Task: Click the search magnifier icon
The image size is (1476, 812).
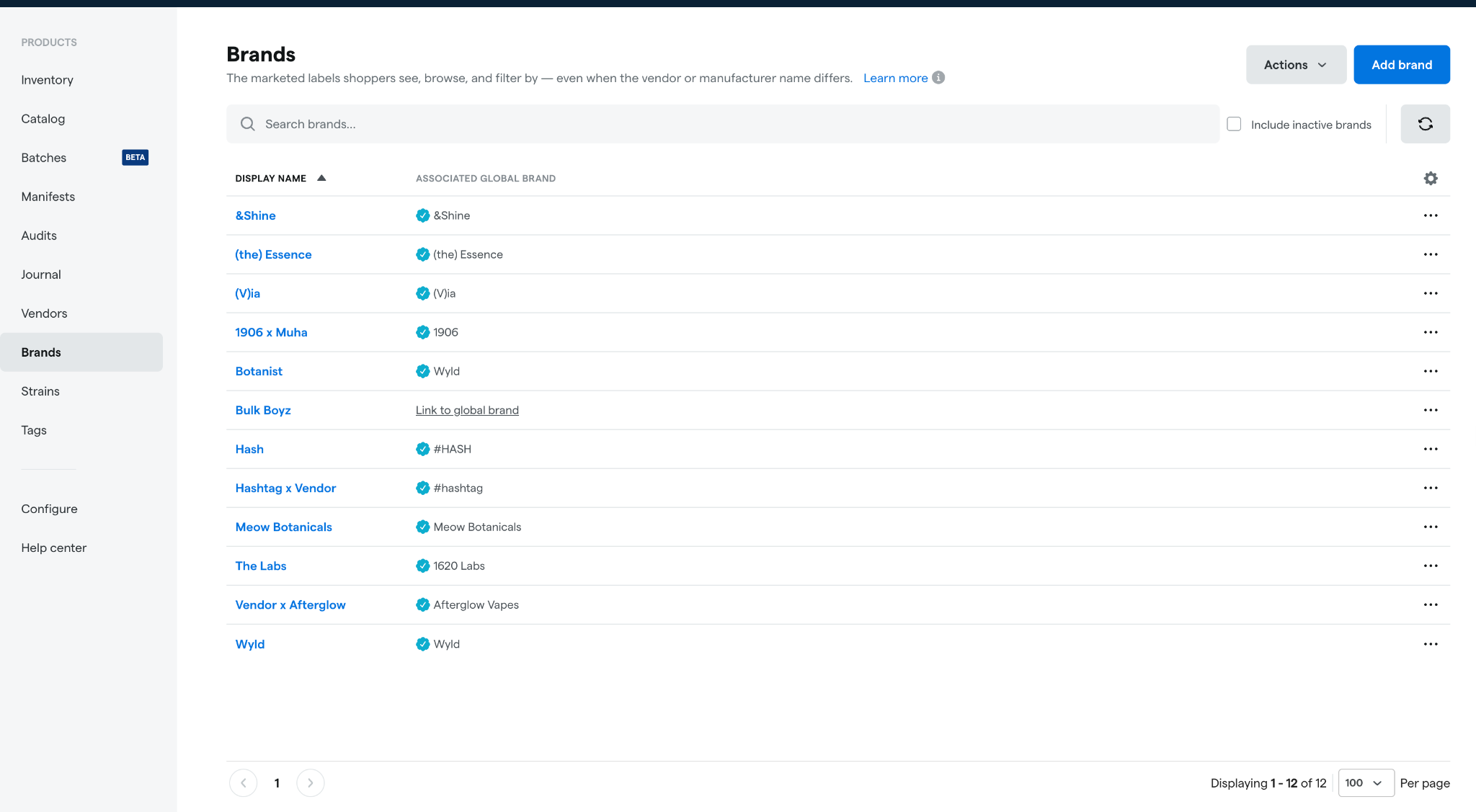Action: pyautogui.click(x=247, y=124)
